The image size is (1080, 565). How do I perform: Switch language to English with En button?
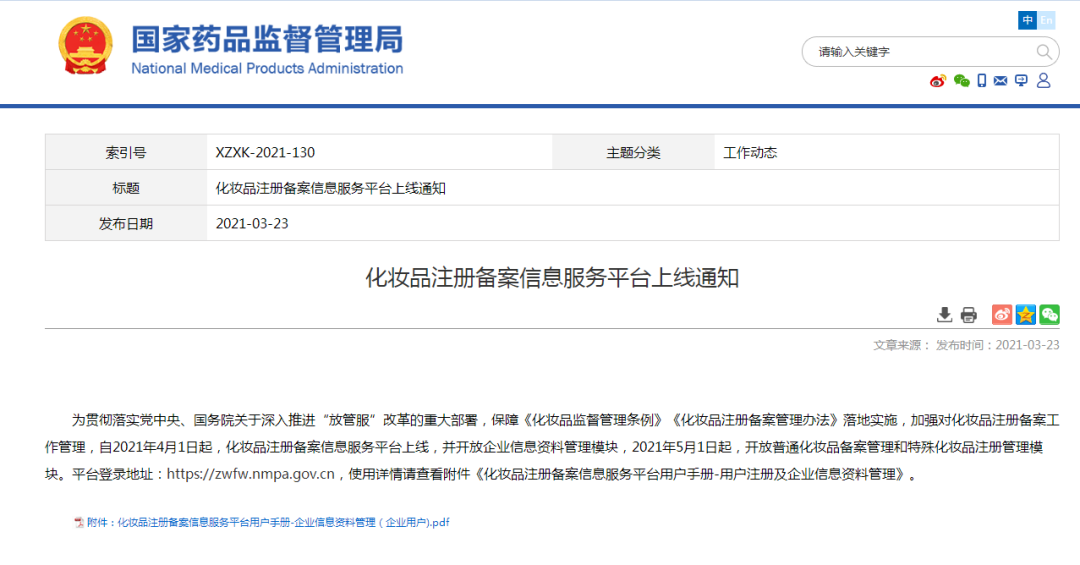click(x=1046, y=20)
